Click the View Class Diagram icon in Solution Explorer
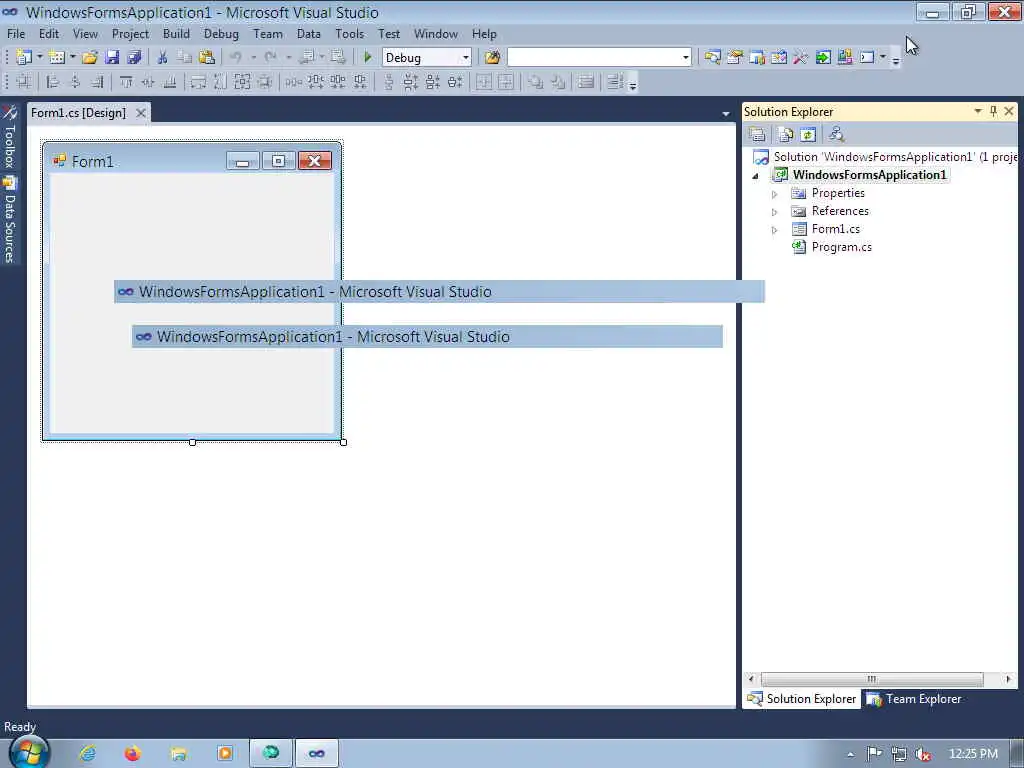 [836, 135]
